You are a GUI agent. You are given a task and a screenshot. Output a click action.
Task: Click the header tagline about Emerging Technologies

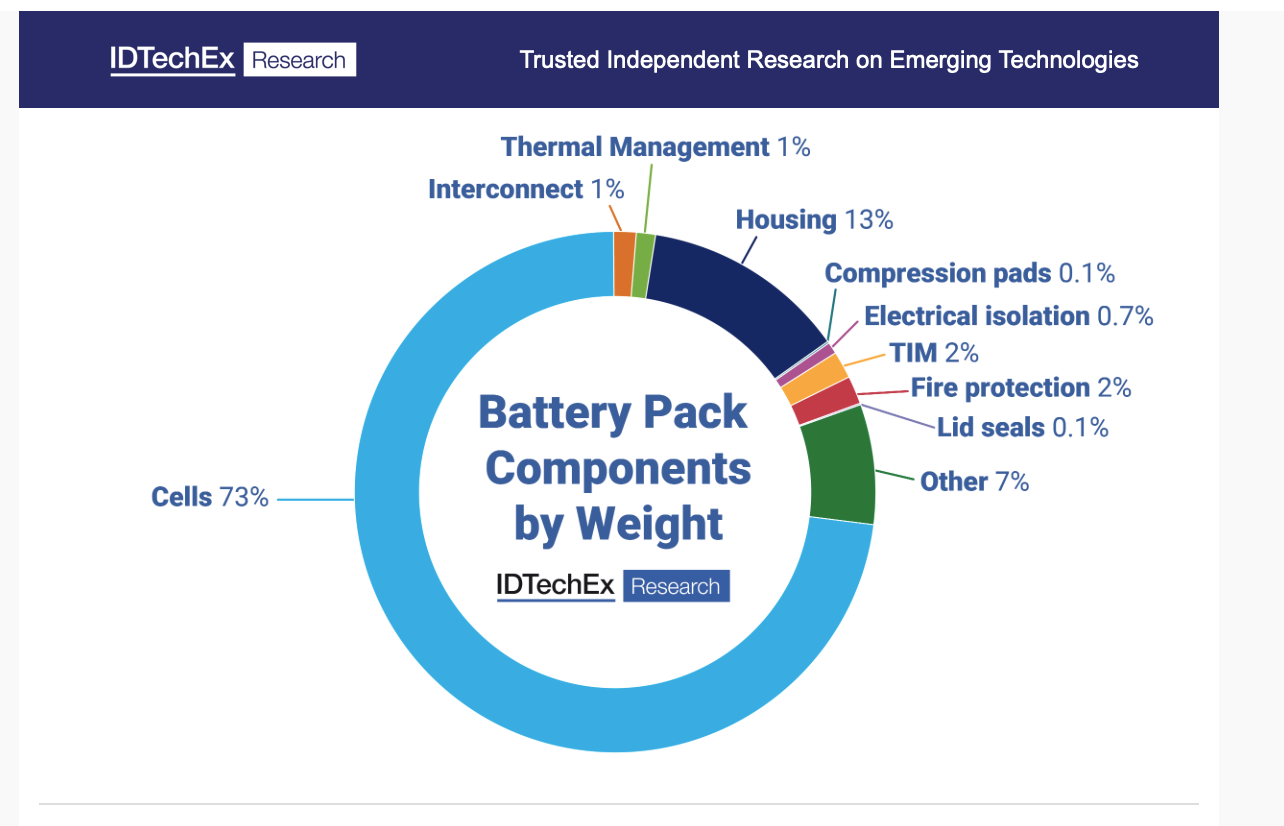pyautogui.click(x=828, y=60)
